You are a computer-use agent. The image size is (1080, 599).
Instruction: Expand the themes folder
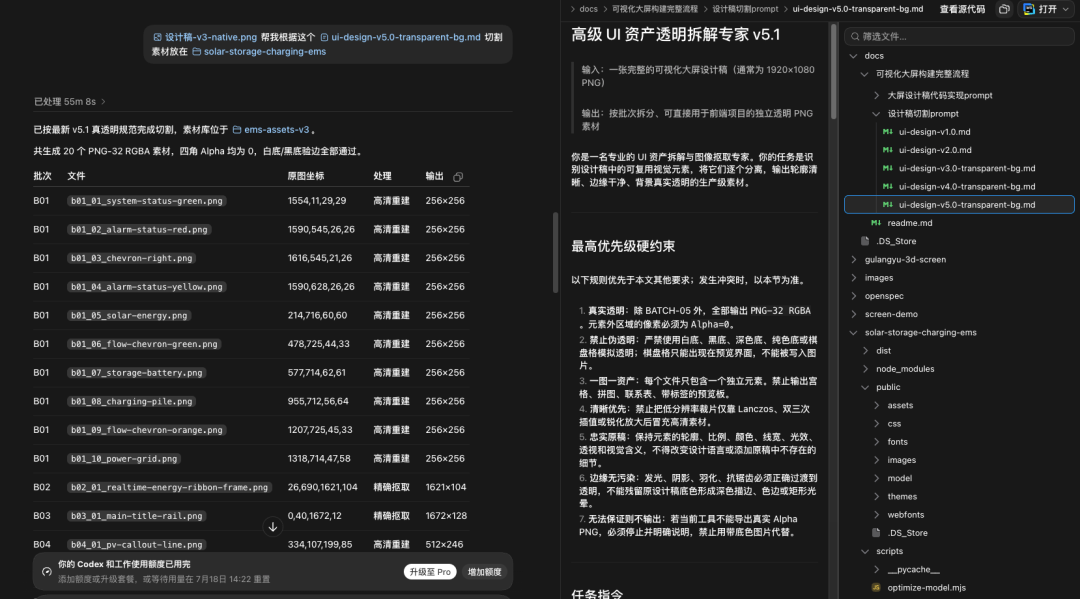coord(876,496)
